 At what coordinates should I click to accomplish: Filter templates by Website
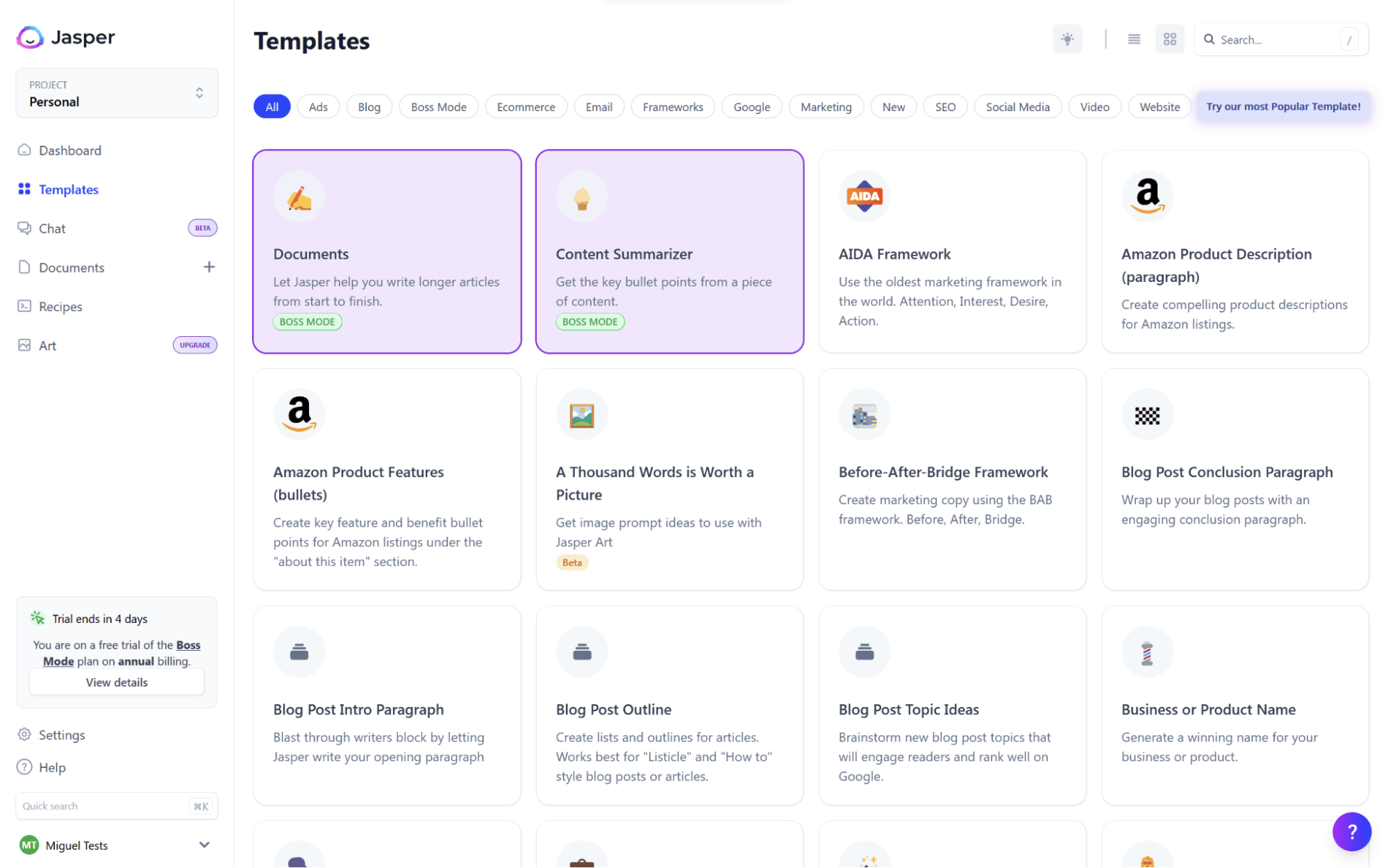pos(1159,106)
